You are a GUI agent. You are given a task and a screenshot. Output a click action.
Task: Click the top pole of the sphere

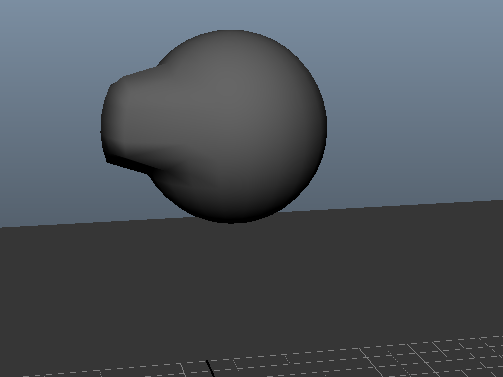(230, 31)
